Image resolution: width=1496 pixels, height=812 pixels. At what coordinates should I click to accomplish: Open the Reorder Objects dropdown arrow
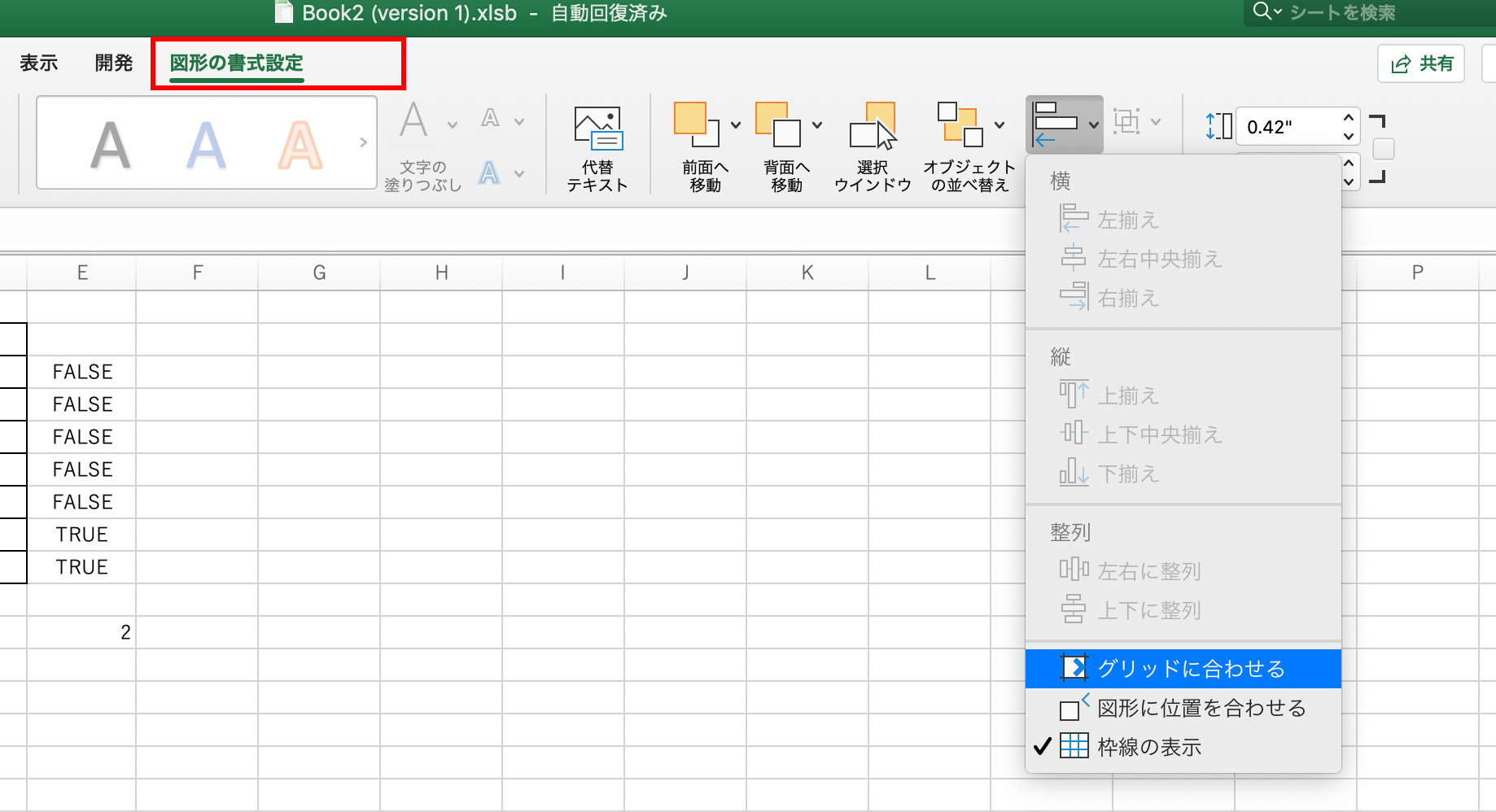(1000, 125)
